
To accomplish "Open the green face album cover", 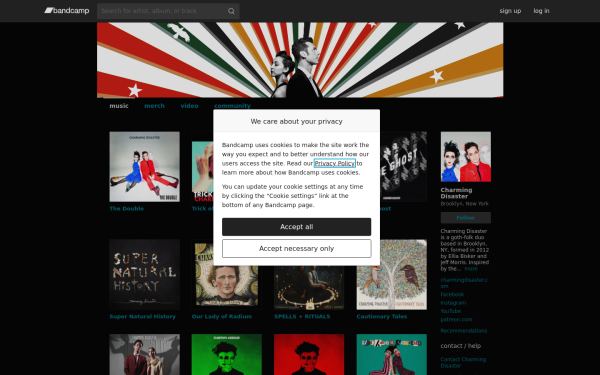I will pyautogui.click(x=227, y=354).
